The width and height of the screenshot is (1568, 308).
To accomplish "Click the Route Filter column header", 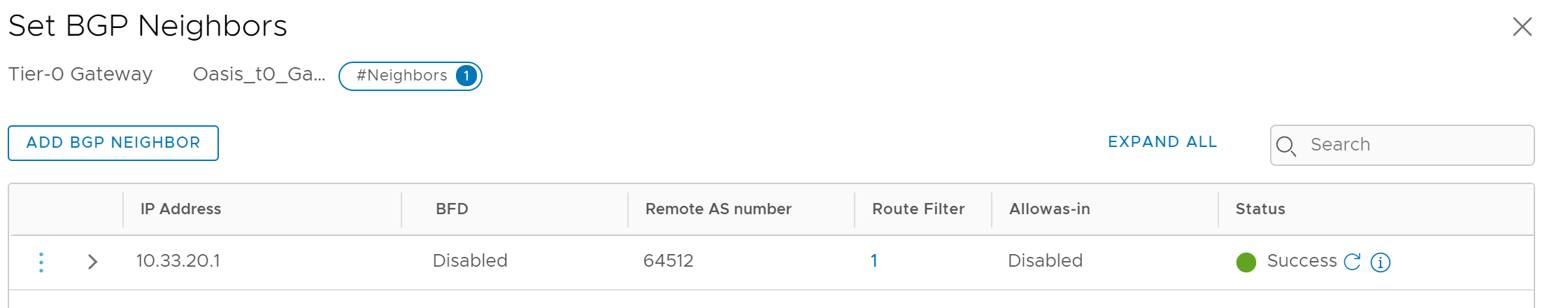I will pos(918,209).
